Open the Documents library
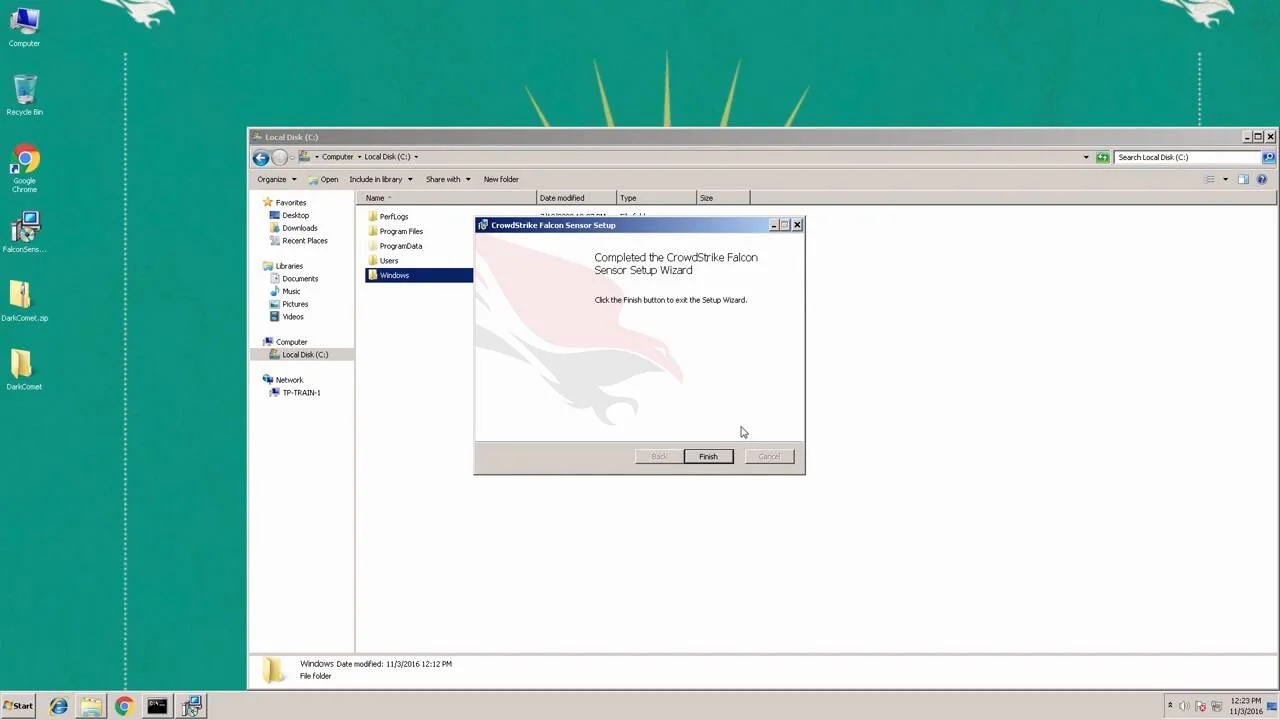Image resolution: width=1280 pixels, height=720 pixels. tap(294, 279)
